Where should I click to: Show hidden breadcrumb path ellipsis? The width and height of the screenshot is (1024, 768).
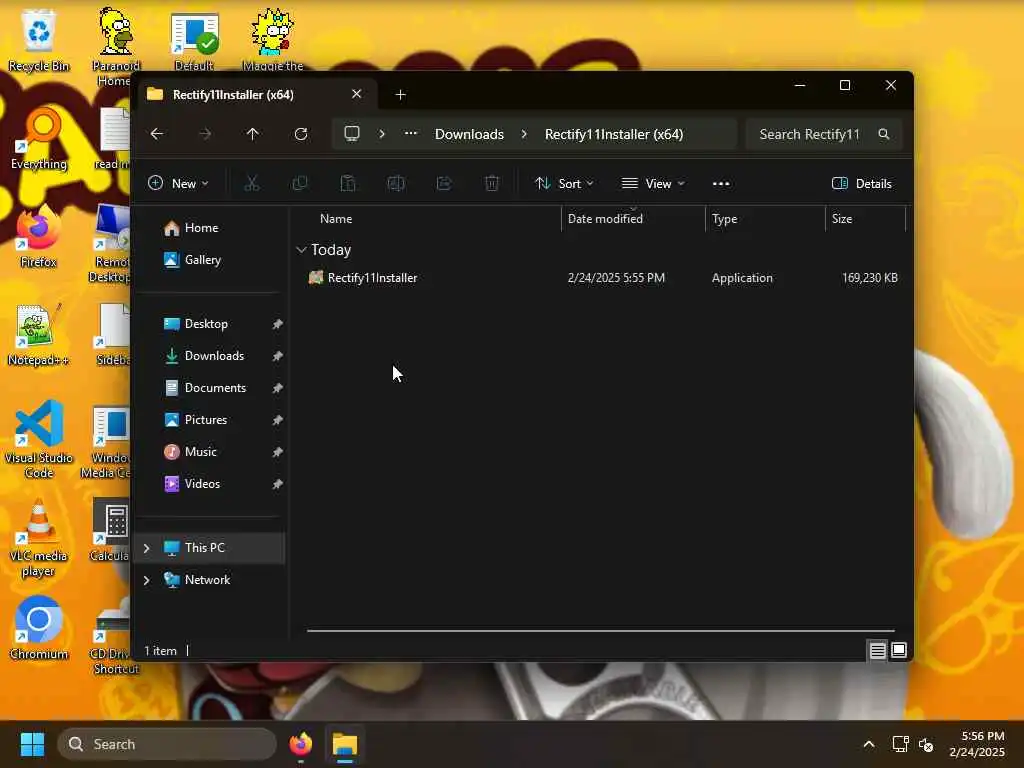tap(411, 133)
